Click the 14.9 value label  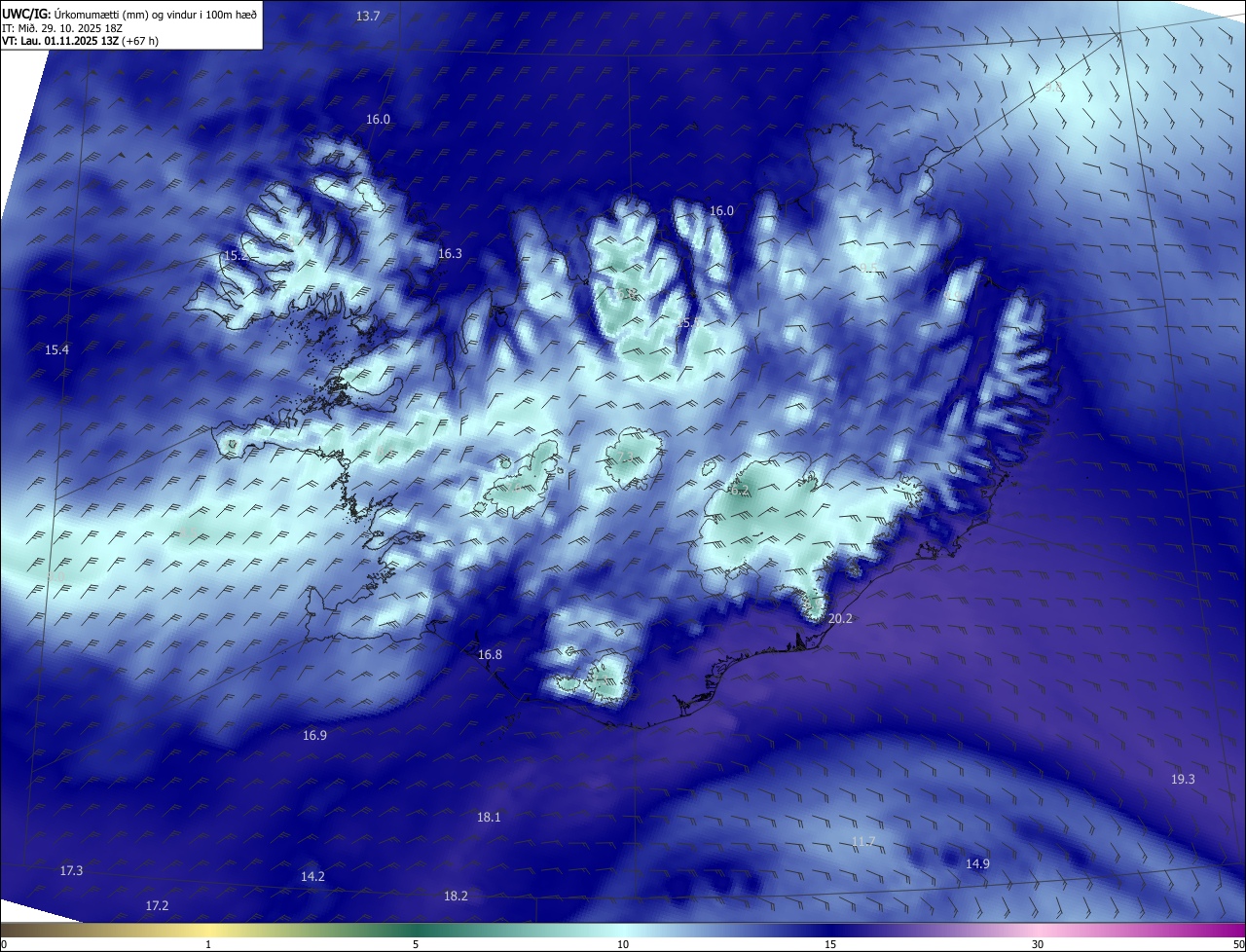coord(977,863)
